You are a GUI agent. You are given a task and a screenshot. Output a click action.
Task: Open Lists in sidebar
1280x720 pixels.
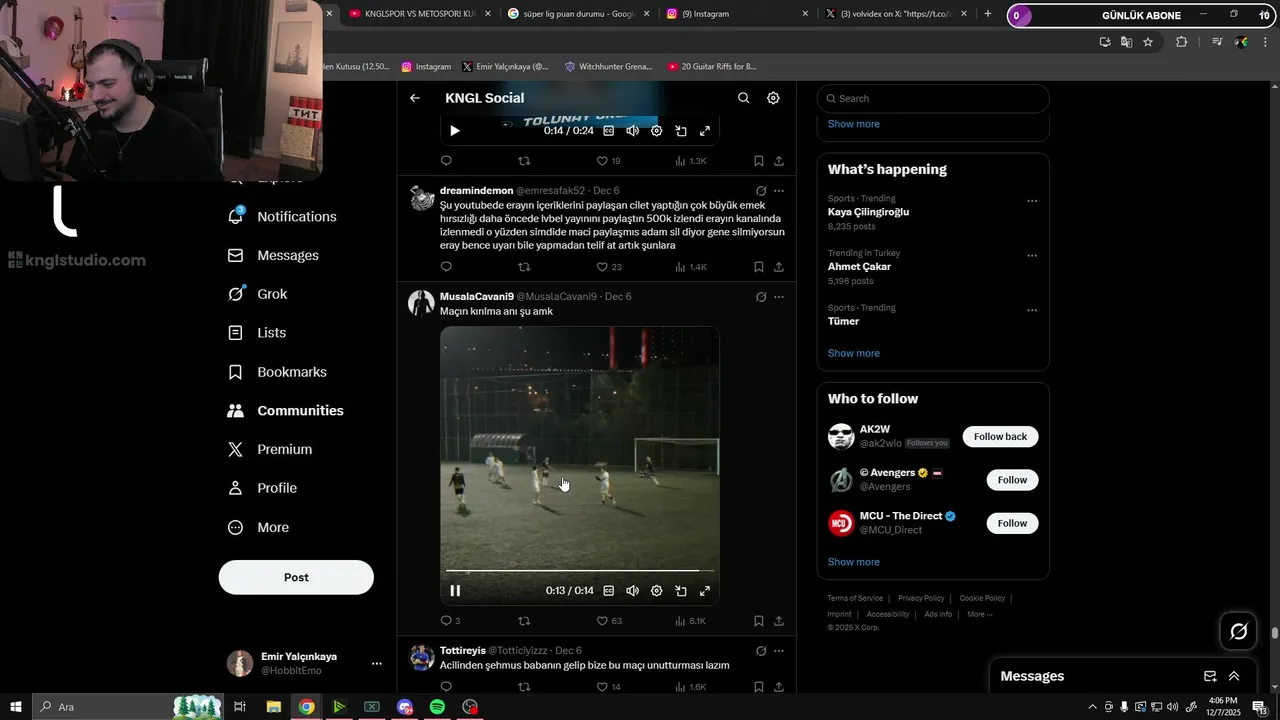click(x=257, y=333)
